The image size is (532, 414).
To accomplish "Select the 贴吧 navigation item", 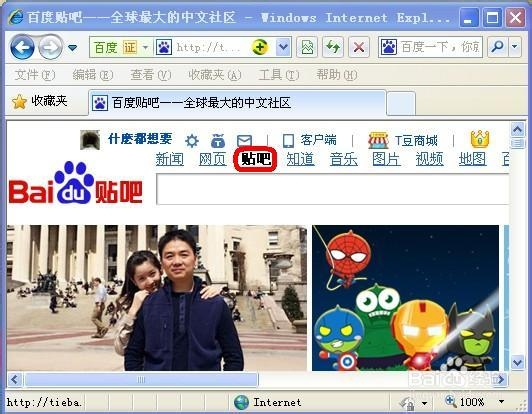I will tap(256, 158).
